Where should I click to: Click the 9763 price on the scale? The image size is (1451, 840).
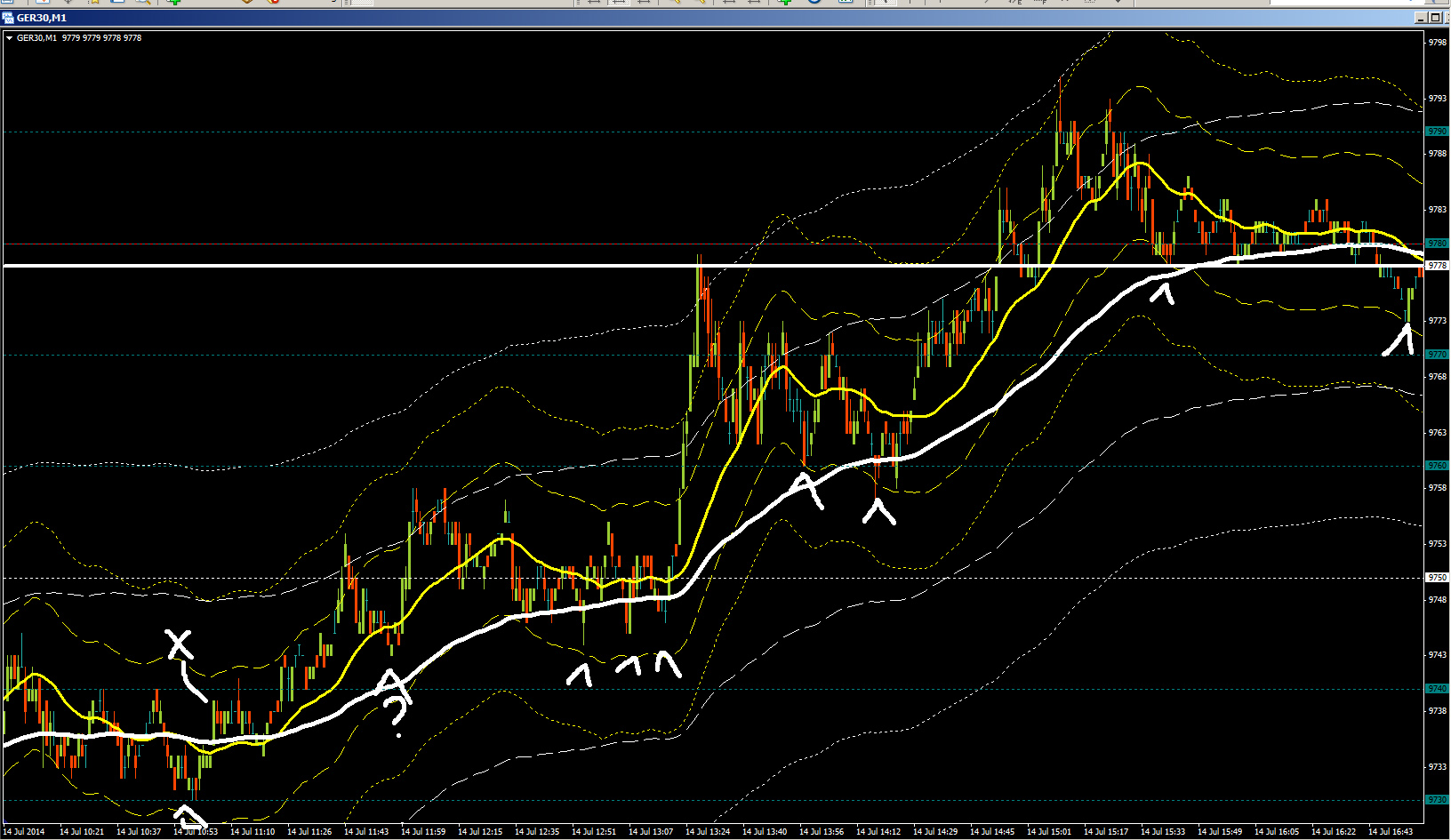click(x=1437, y=433)
